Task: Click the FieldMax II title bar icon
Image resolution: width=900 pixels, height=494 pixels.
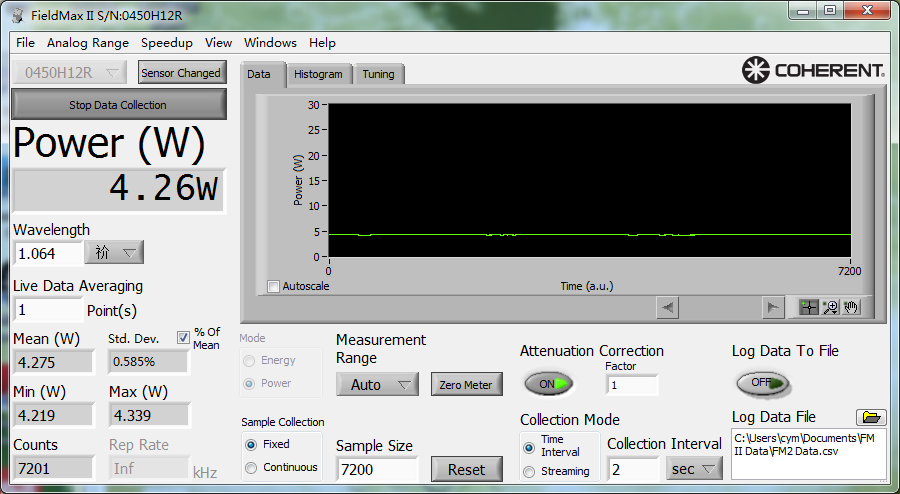Action: click(x=19, y=15)
